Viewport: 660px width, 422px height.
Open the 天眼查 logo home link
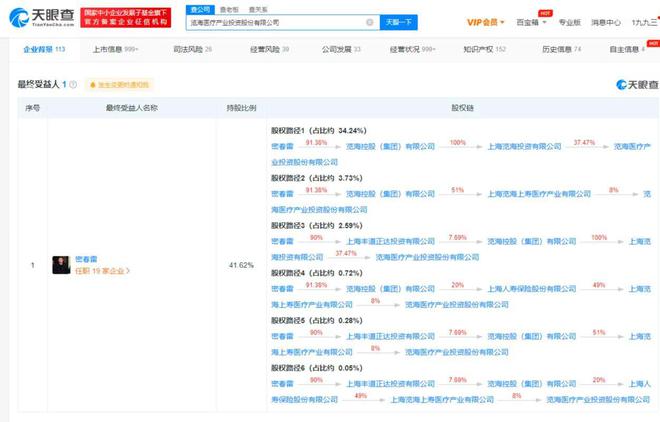click(x=42, y=17)
